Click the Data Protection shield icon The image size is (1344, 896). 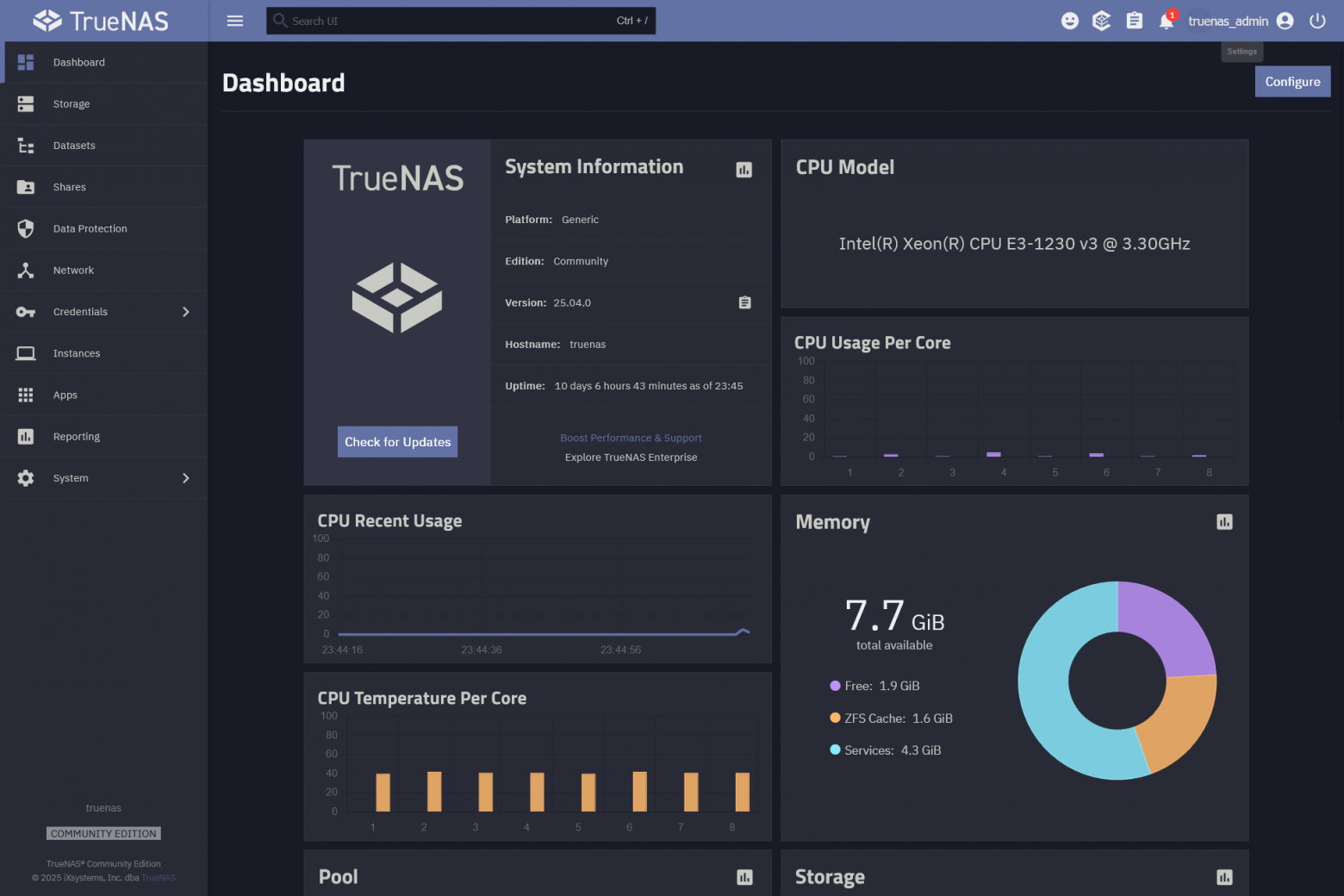click(x=25, y=228)
